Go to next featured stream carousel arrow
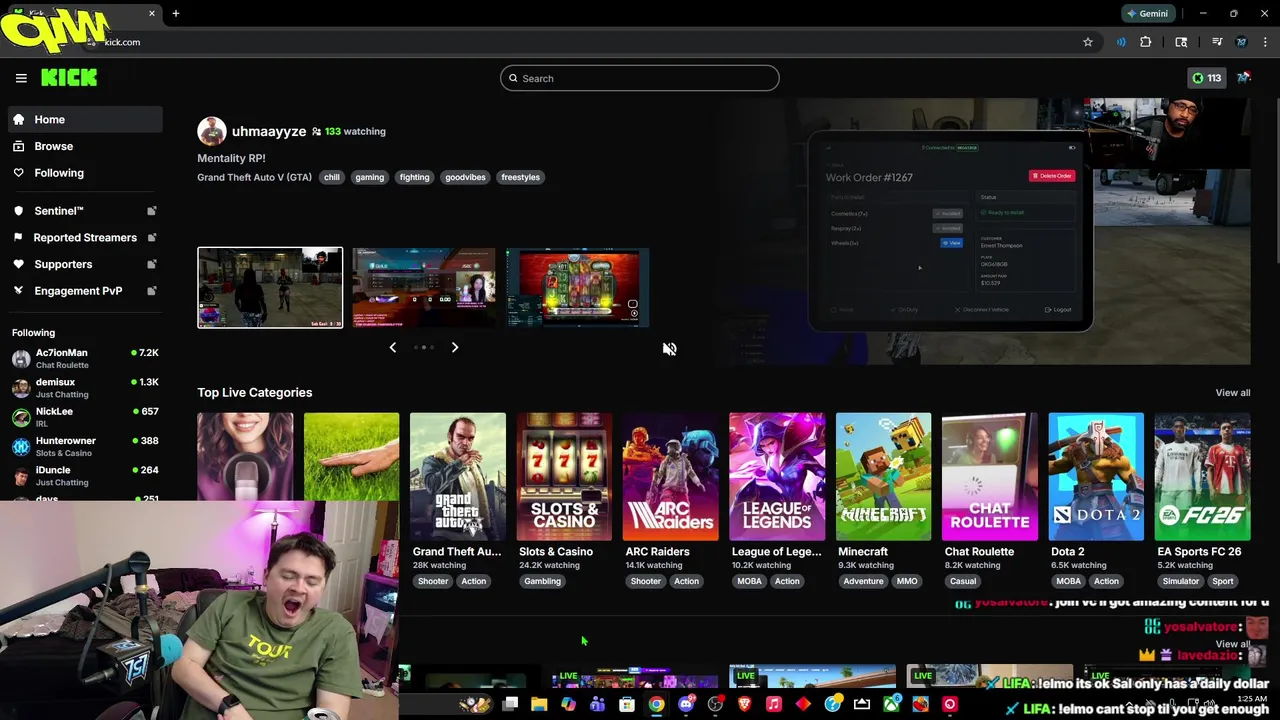The width and height of the screenshot is (1280, 720). tap(455, 347)
